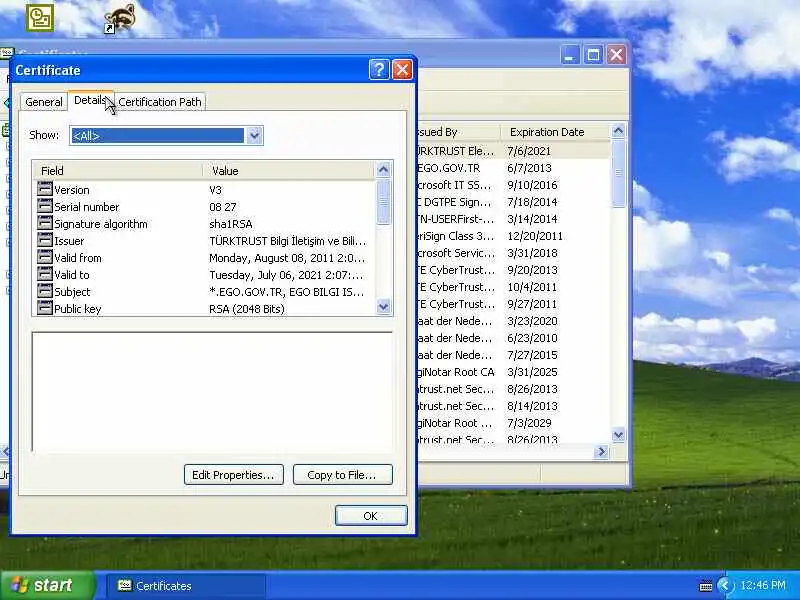
Task: Select the Version row value V3
Action: point(215,190)
